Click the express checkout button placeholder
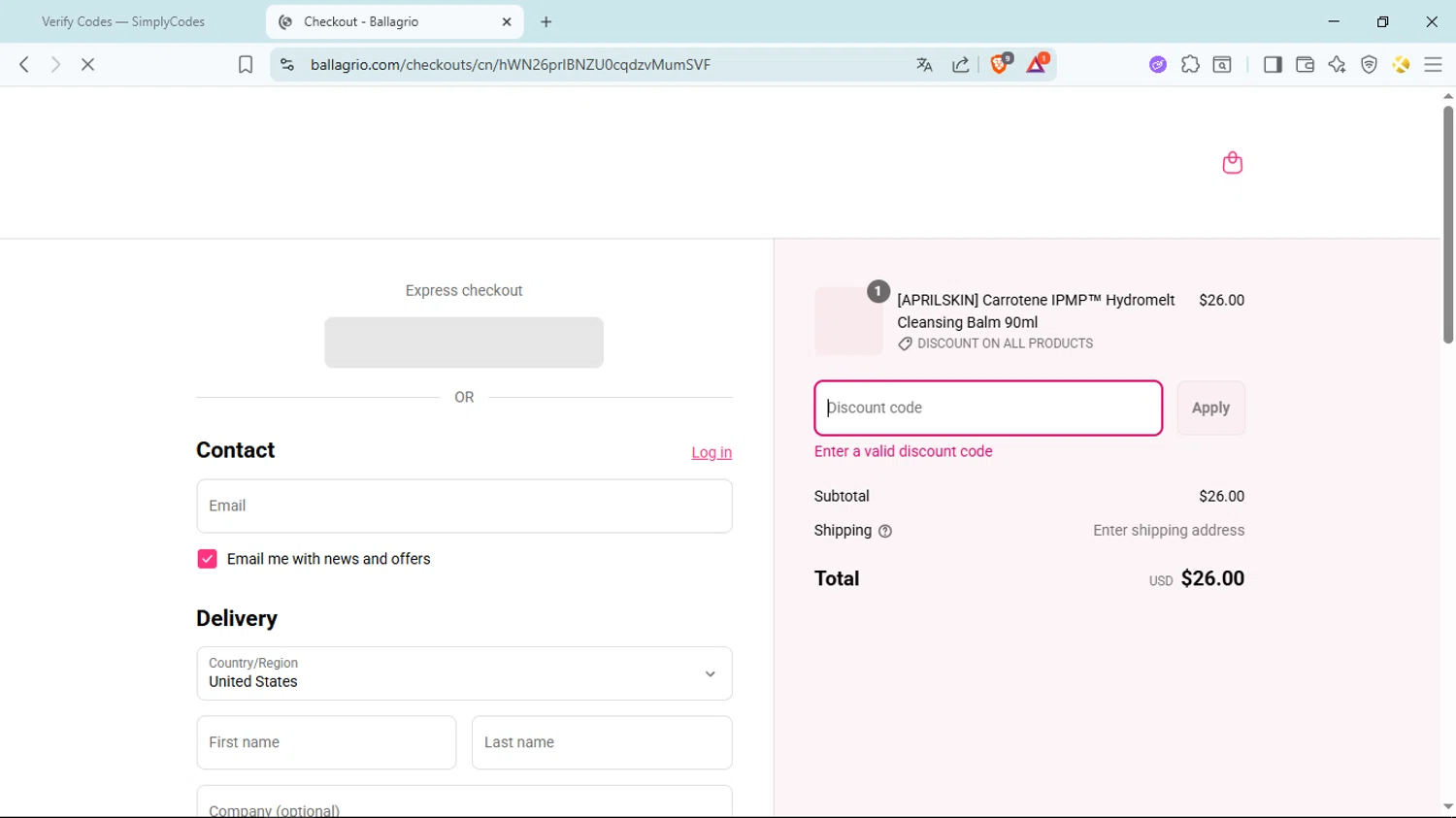Screen dimensions: 1456x818 pos(464,343)
